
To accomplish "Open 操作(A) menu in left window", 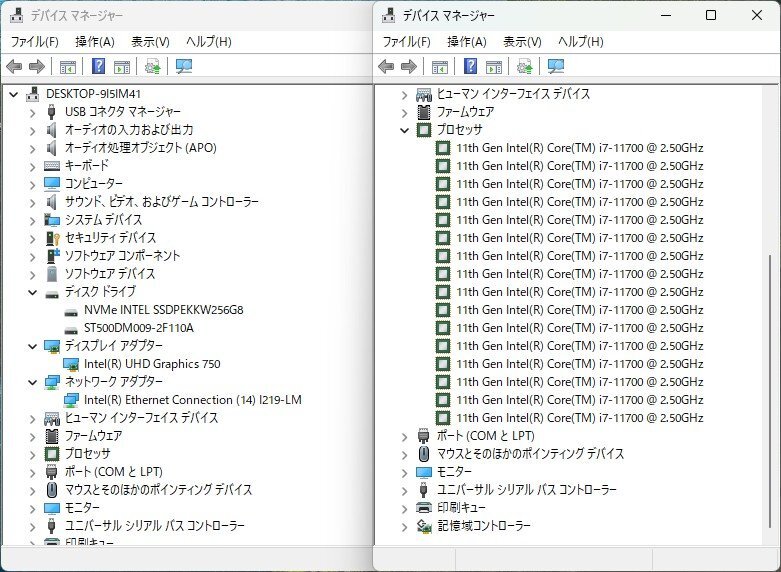I will 95,41.
